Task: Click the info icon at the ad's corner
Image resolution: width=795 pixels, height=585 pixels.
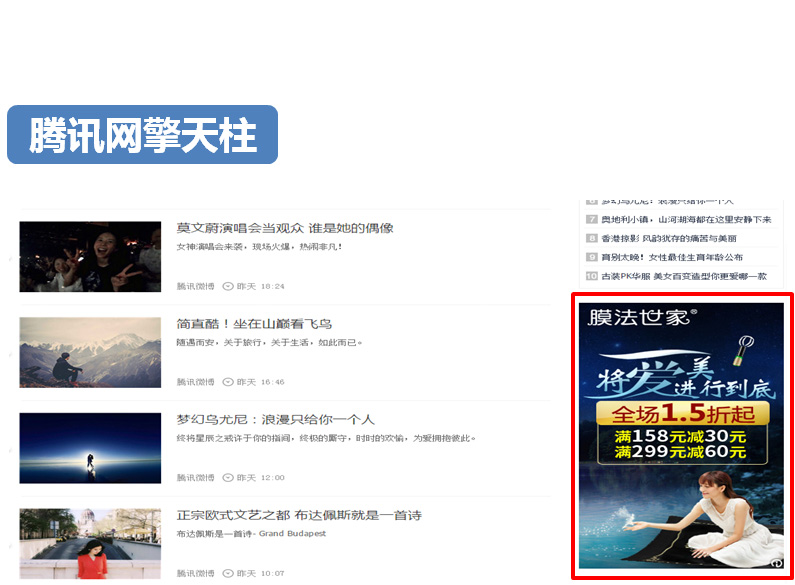Action: (x=776, y=563)
